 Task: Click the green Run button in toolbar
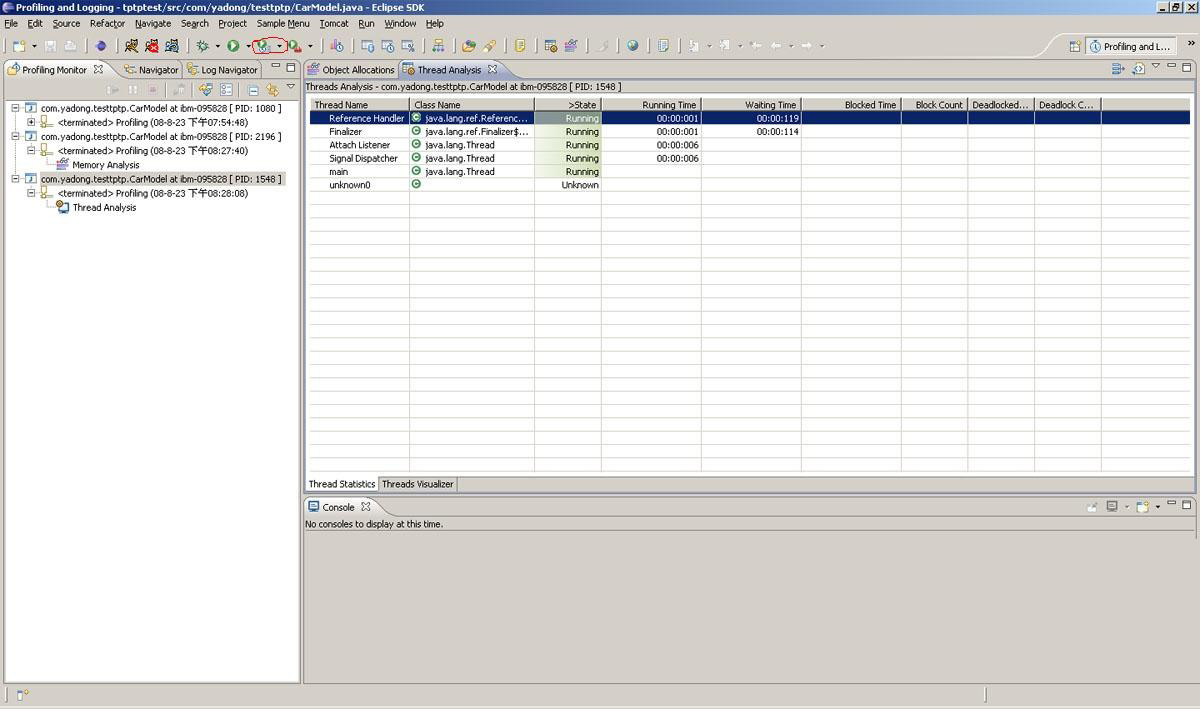click(x=233, y=46)
